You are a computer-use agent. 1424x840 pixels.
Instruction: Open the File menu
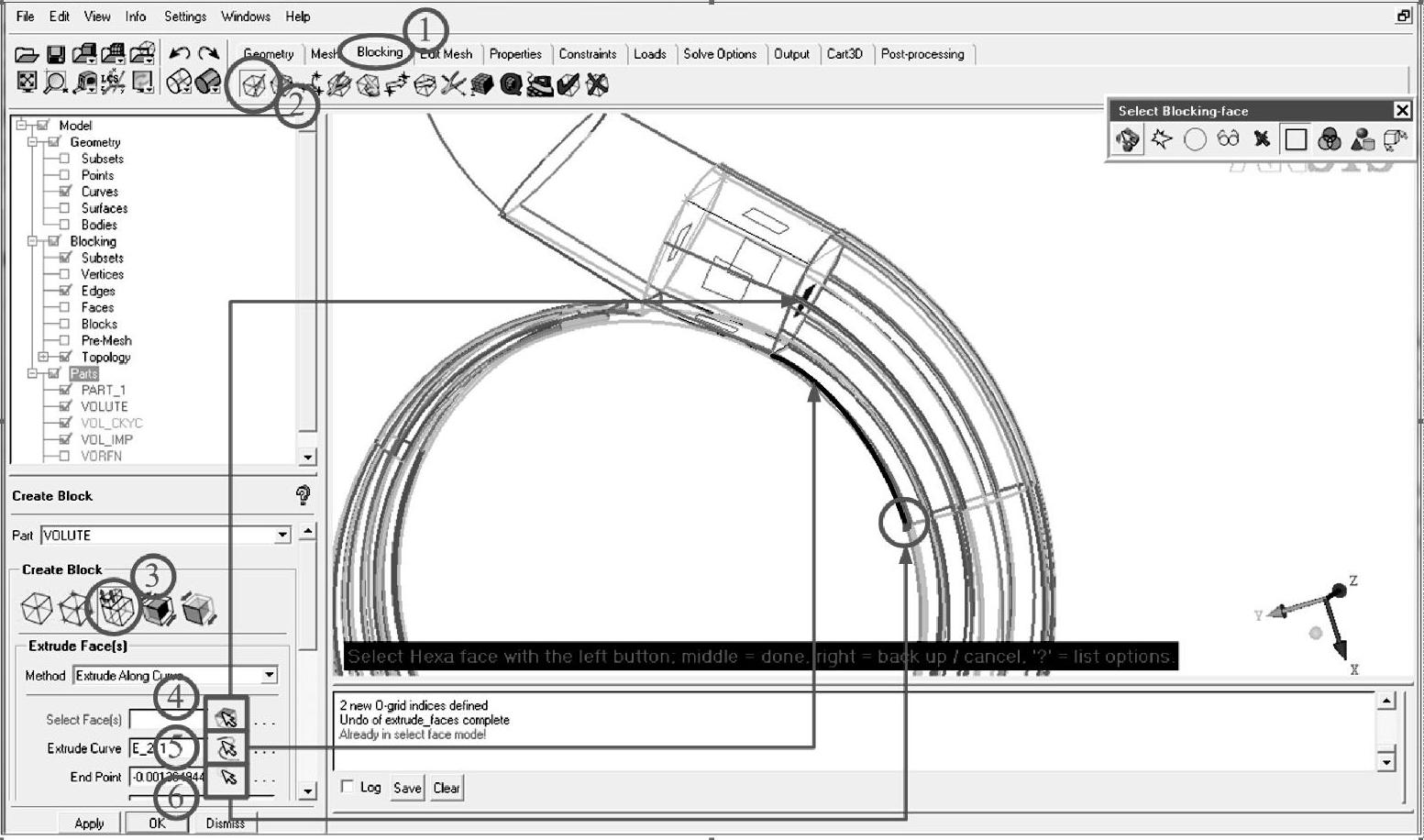point(26,17)
